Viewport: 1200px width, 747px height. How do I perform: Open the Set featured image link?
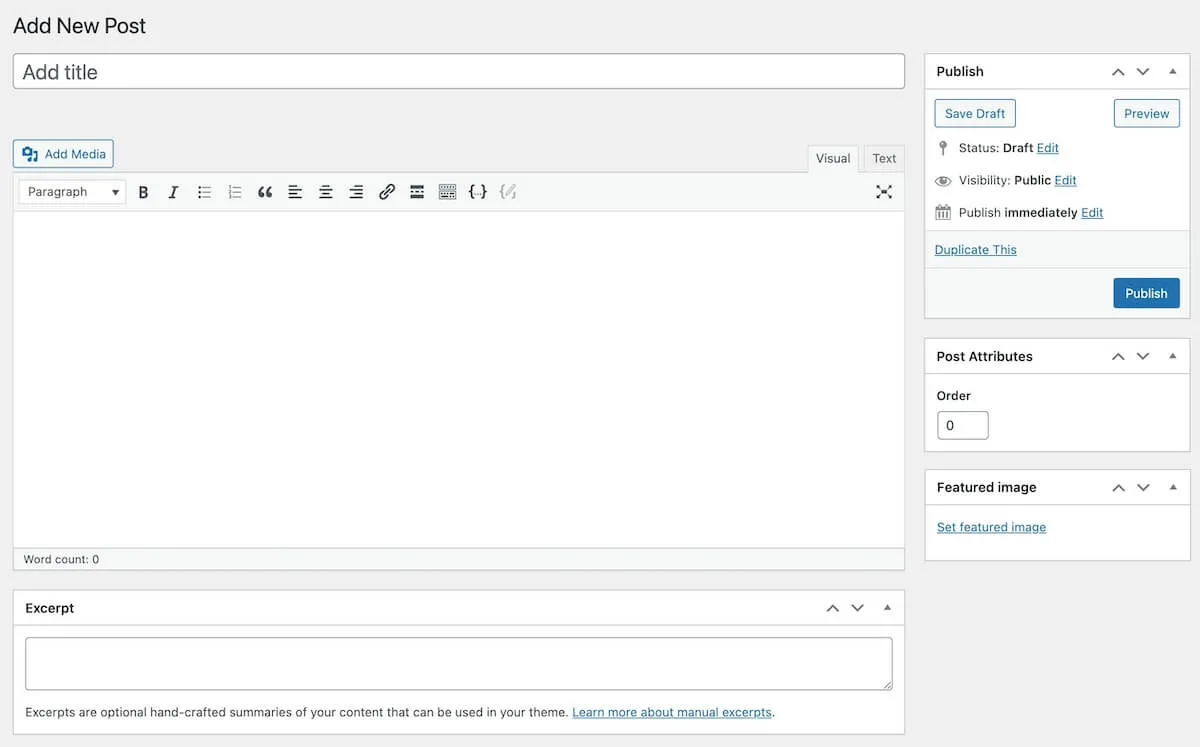[x=991, y=526]
